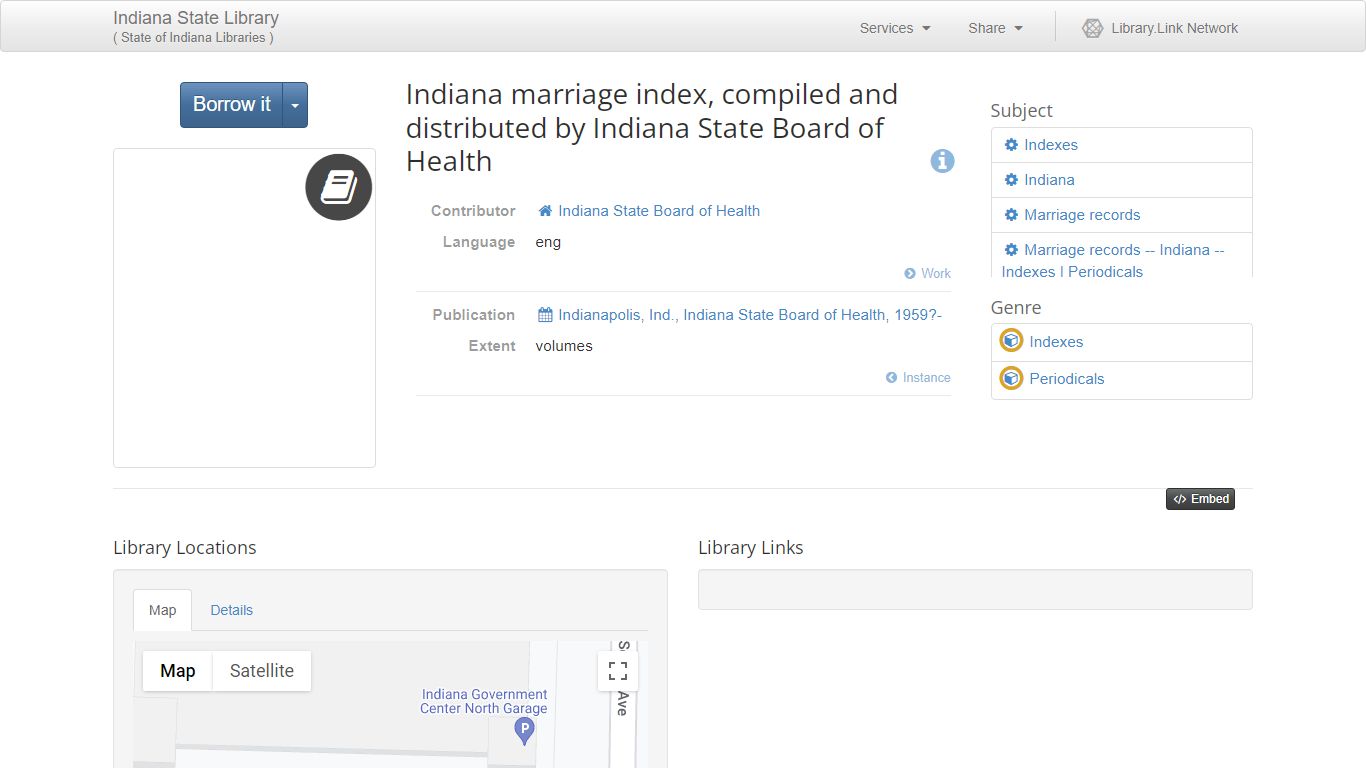Click the arrow icon beside Instance label
1366x768 pixels.
pos(891,378)
